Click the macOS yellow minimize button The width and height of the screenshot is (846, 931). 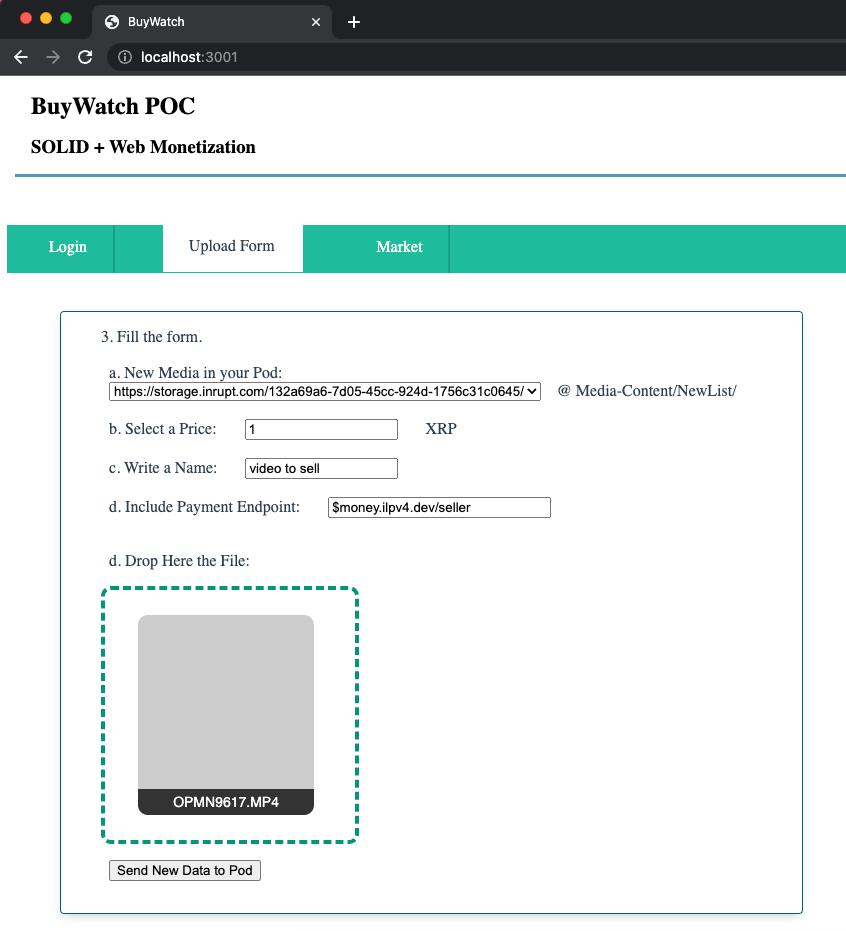click(46, 18)
